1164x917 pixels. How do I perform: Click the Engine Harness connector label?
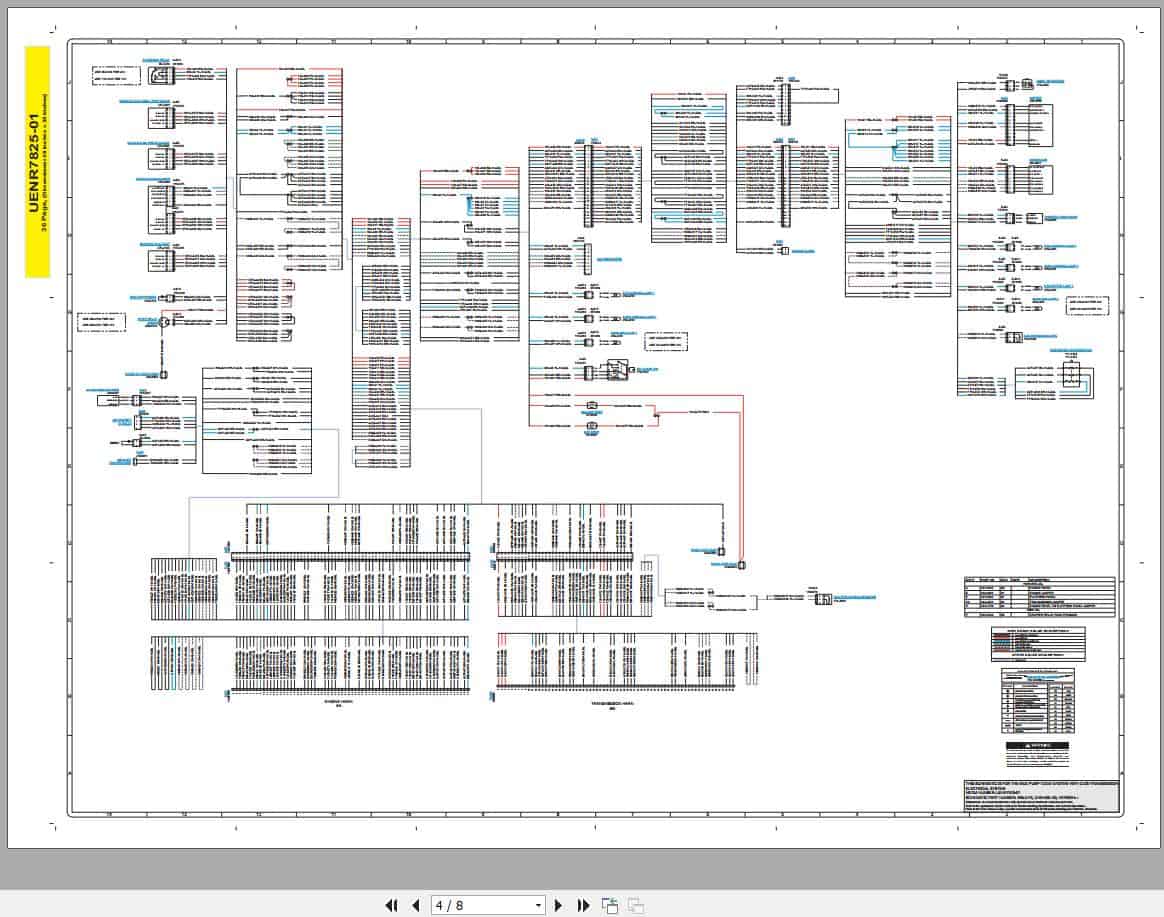[339, 702]
